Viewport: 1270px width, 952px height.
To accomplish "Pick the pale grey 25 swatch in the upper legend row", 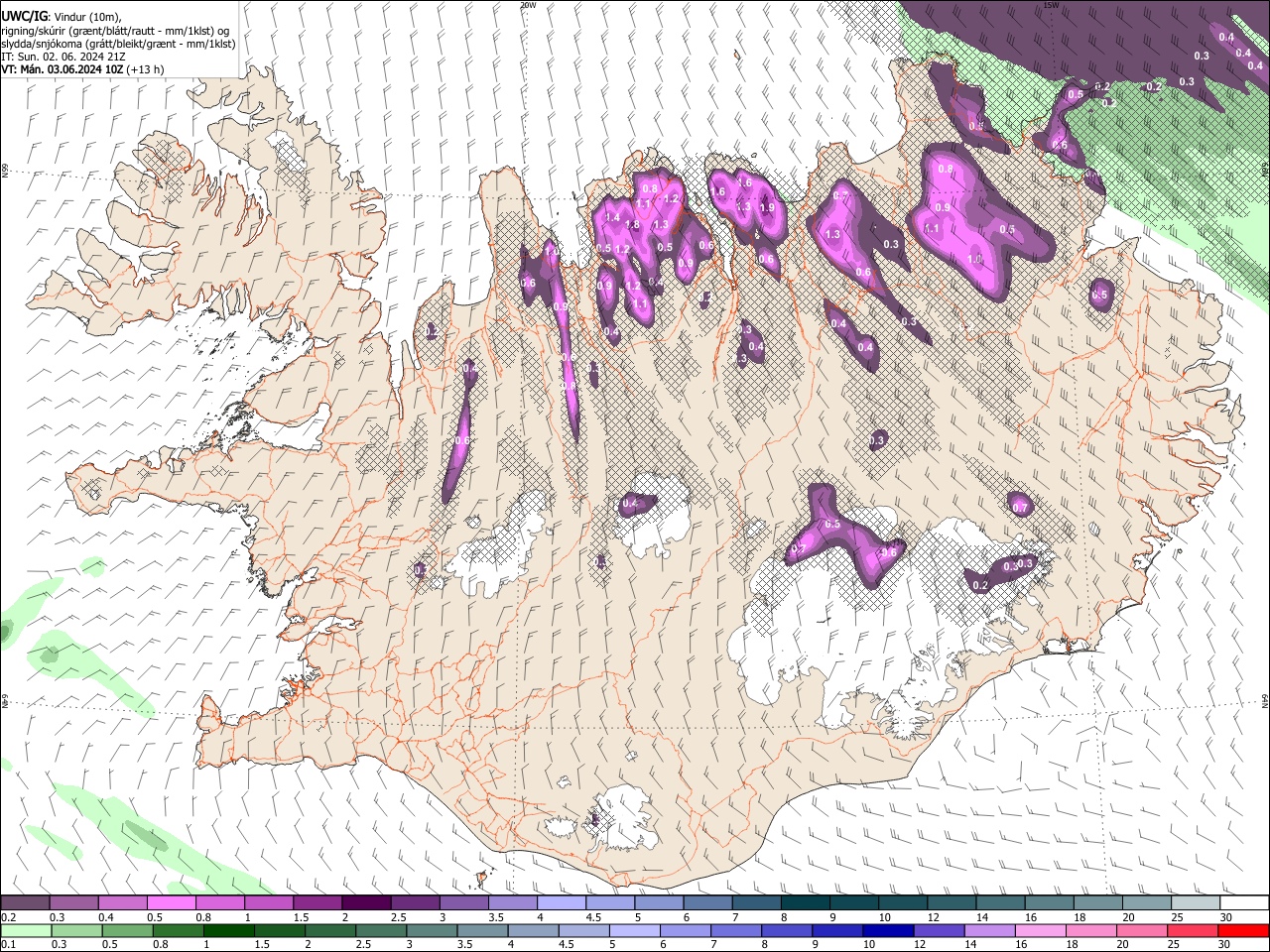I will pyautogui.click(x=1196, y=902).
